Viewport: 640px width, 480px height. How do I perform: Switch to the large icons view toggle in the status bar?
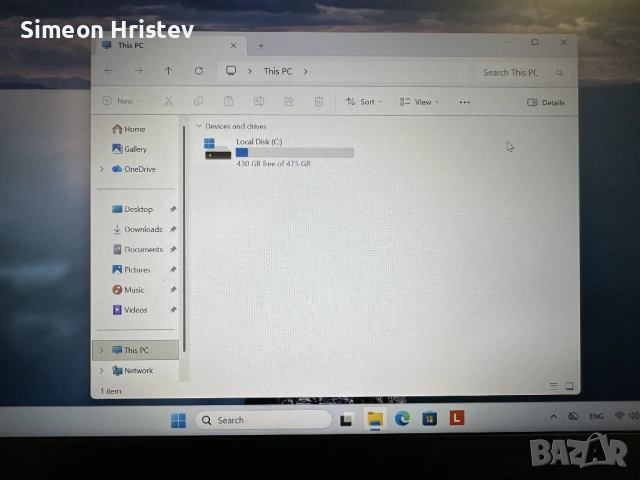(x=569, y=386)
